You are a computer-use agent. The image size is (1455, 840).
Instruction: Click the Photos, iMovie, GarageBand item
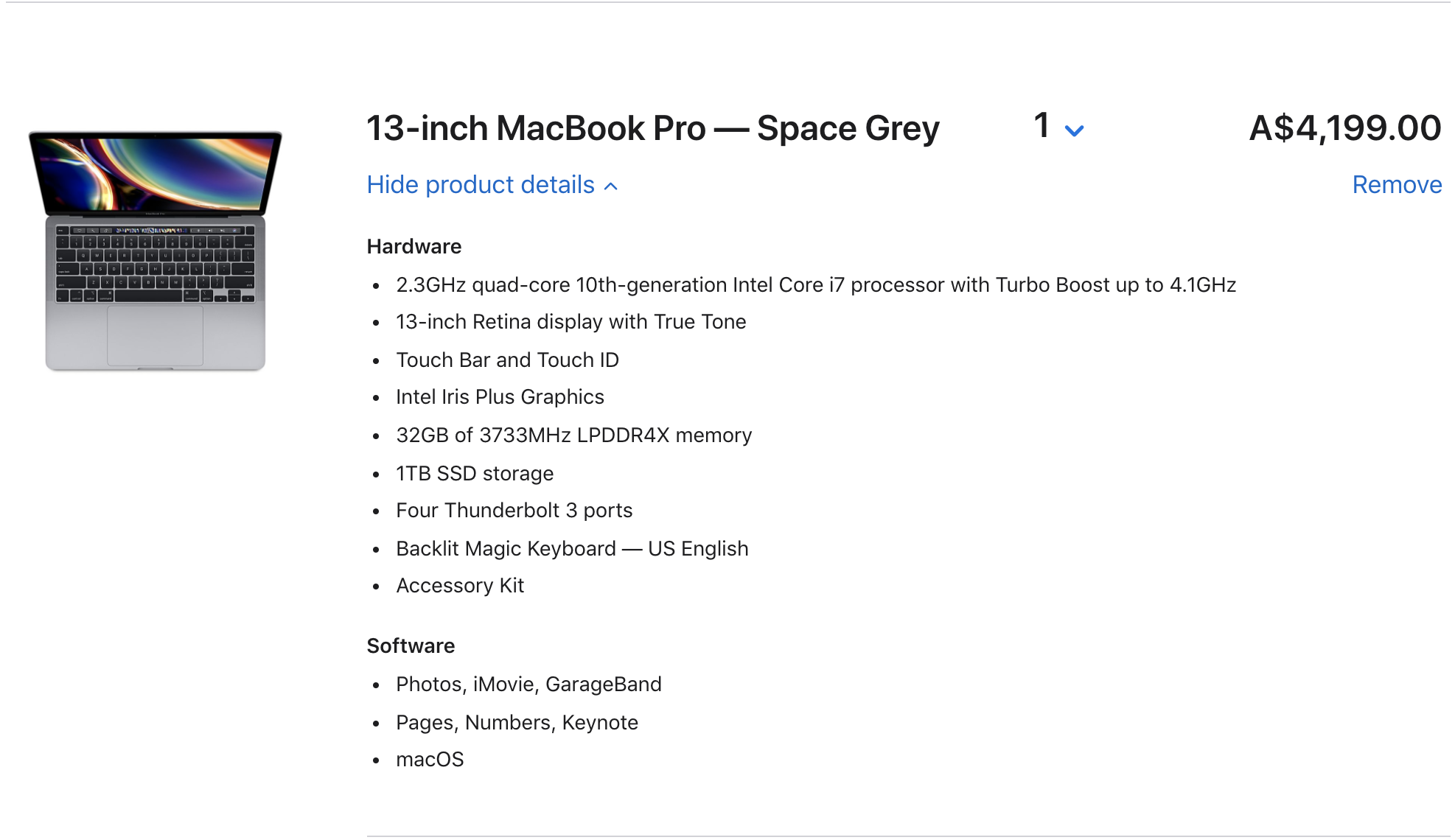[528, 685]
